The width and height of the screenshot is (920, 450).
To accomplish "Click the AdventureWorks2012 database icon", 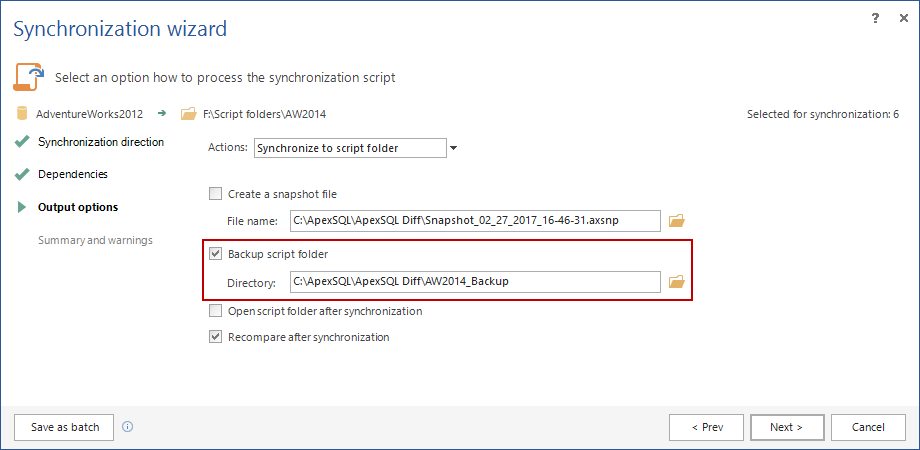I will pos(21,114).
